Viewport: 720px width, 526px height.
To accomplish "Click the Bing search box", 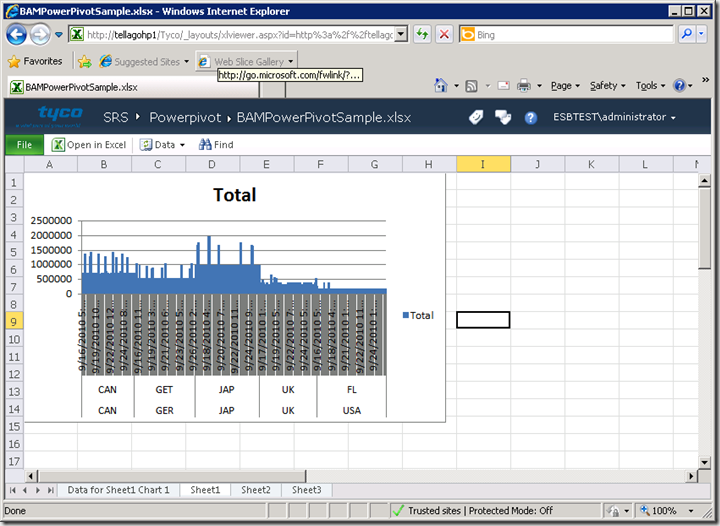I will click(566, 35).
